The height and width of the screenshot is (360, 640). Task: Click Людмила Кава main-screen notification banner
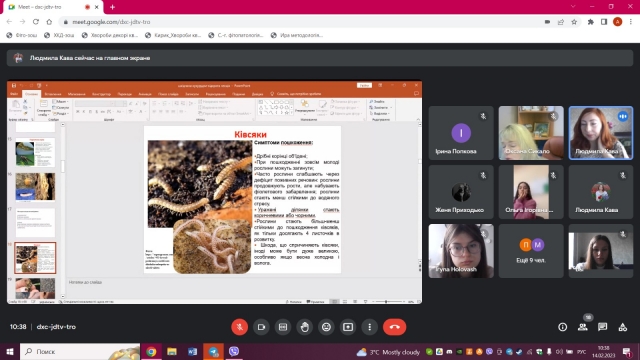(x=320, y=58)
